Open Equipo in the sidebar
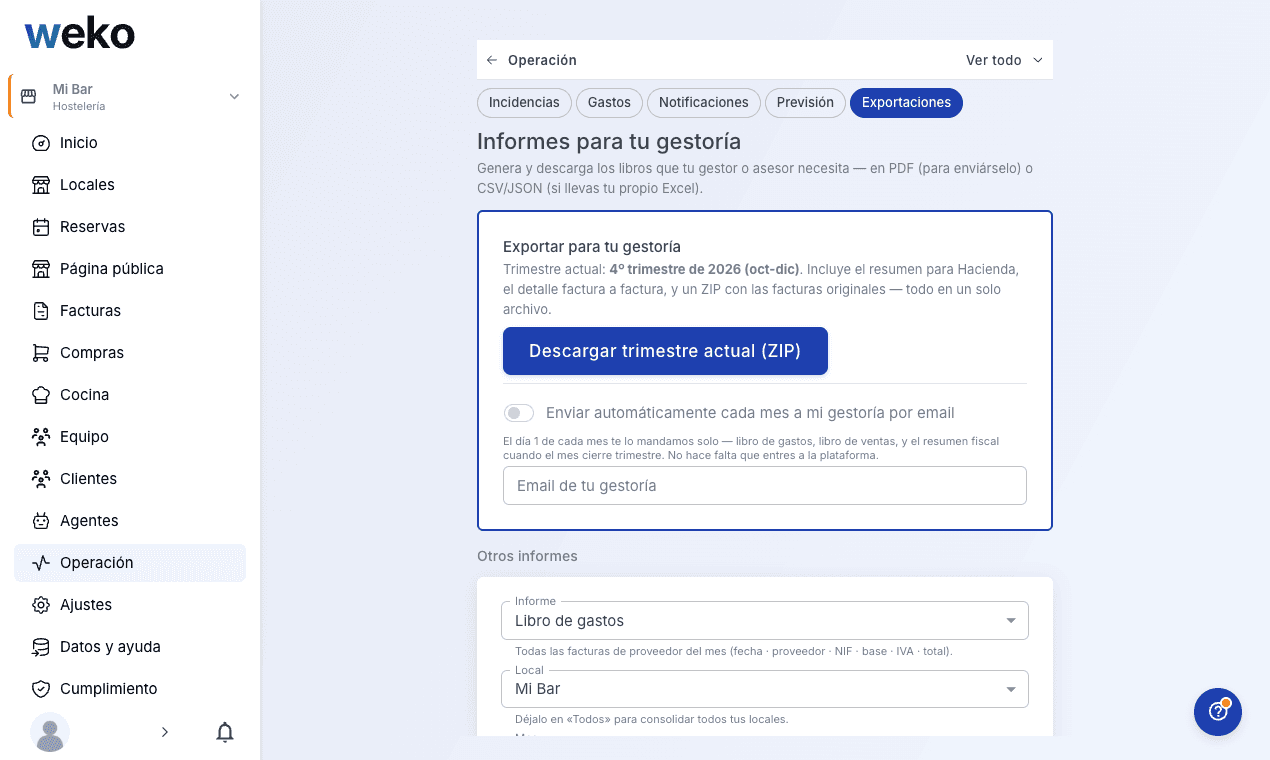The width and height of the screenshot is (1270, 760). click(x=130, y=437)
